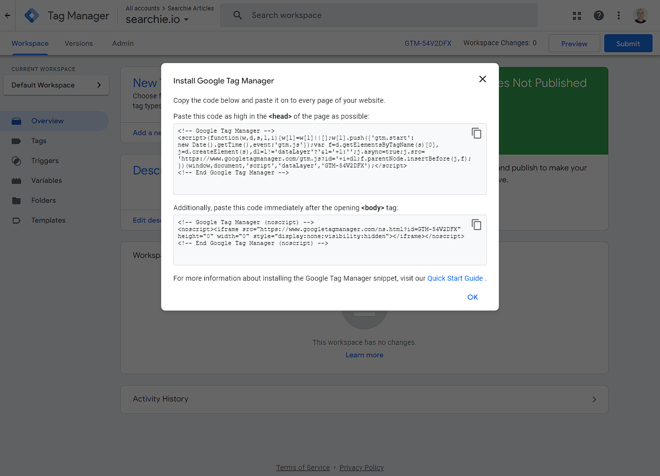The image size is (660, 476).
Task: Click the search magnifier icon
Action: pyautogui.click(x=237, y=15)
